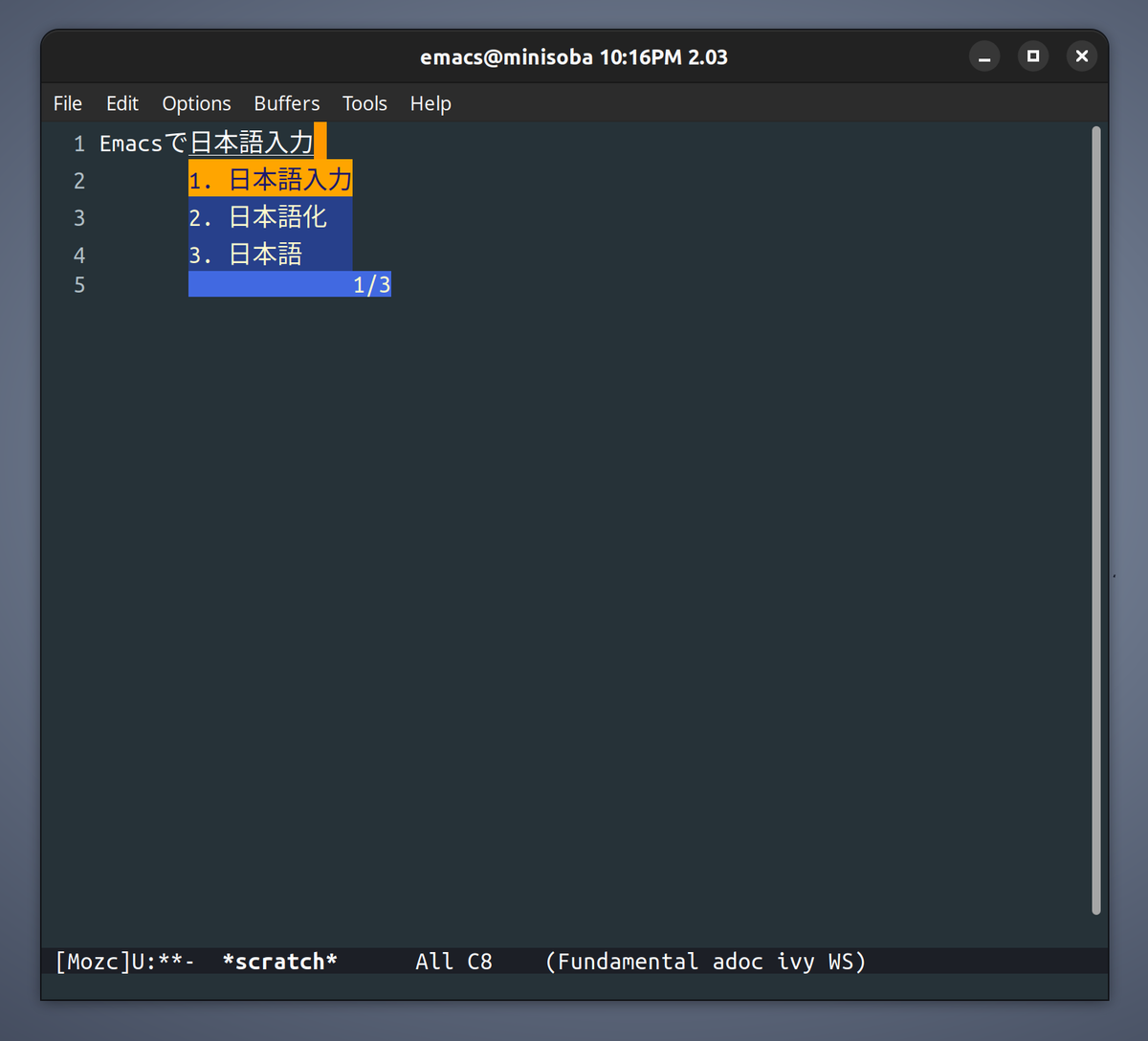Click the Emacsで text on line 1
The height and width of the screenshot is (1041, 1148).
tap(143, 144)
